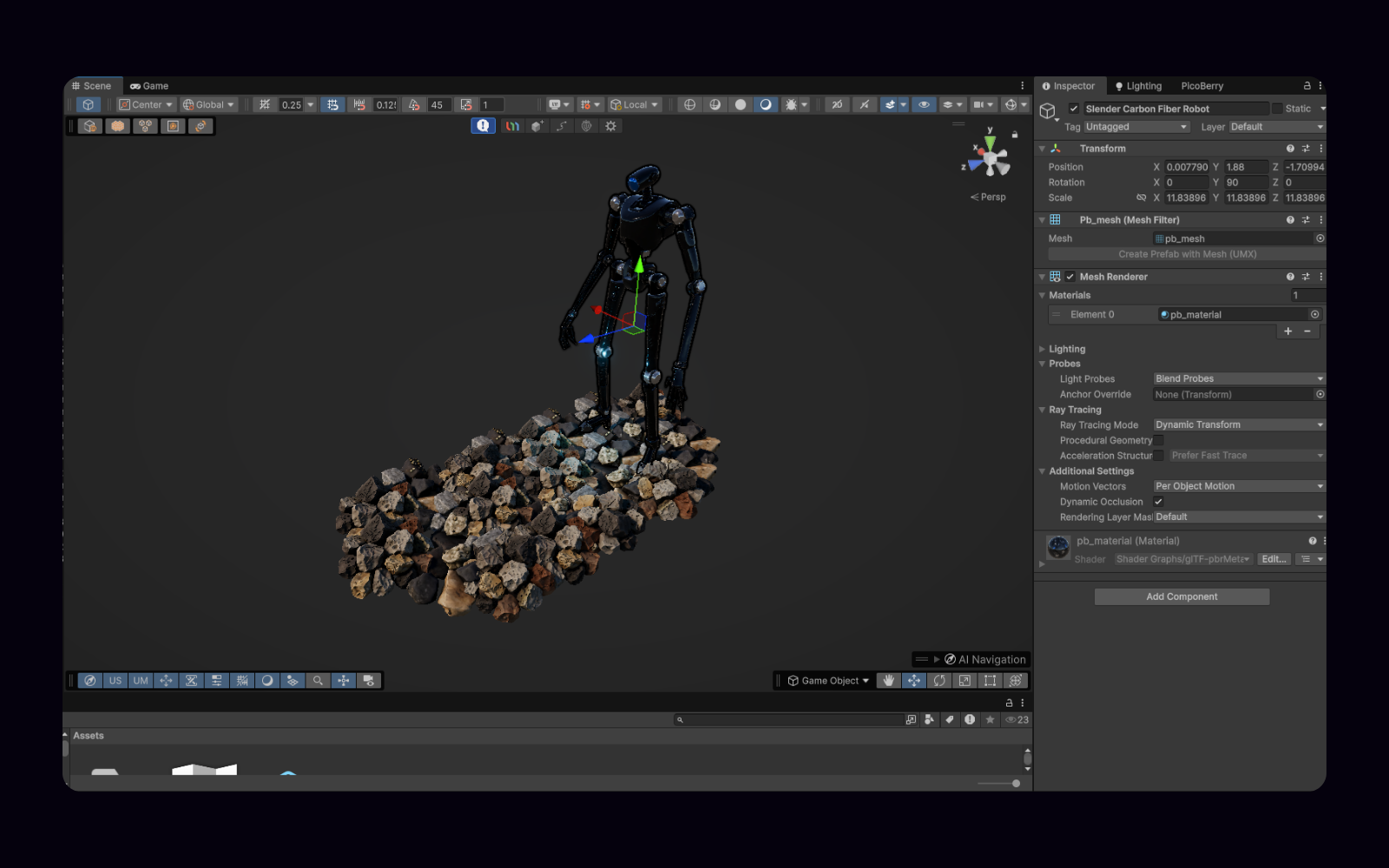Toggle 2D view mode
This screenshot has height=868, width=1389.
[x=837, y=104]
